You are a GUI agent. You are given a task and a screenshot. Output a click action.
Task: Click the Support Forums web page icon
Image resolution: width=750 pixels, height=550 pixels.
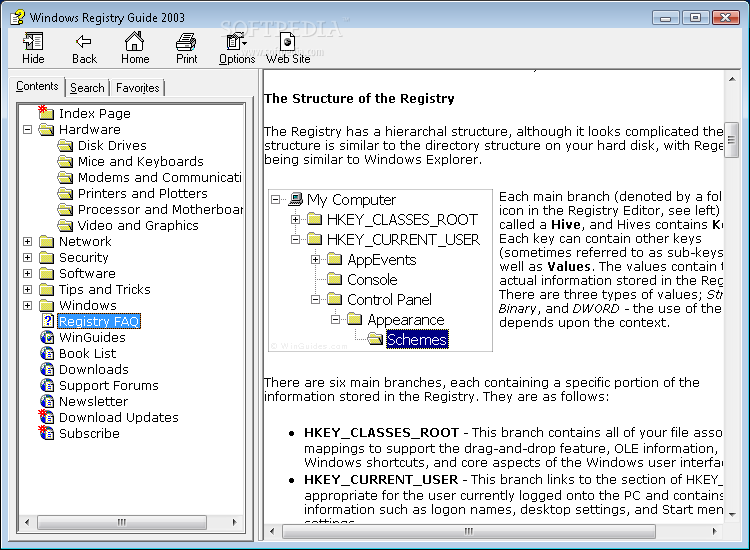(47, 385)
